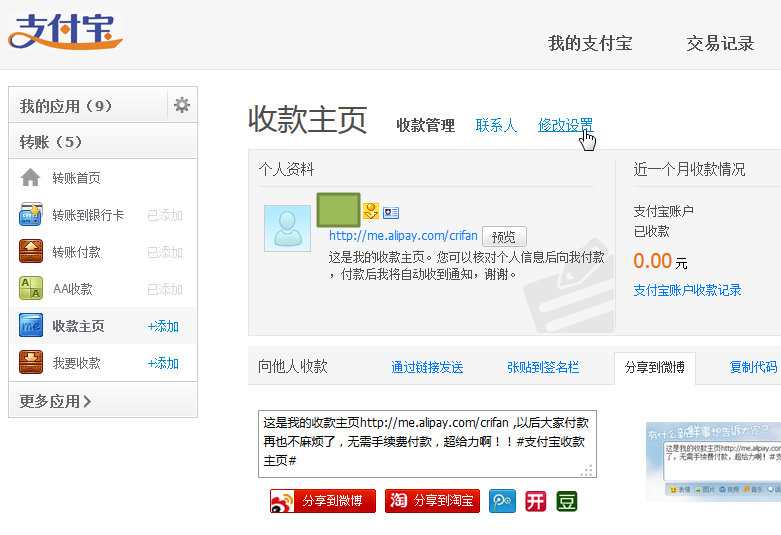Image resolution: width=781 pixels, height=535 pixels.
Task: Open 转账到银行卡 in the sidebar
Action: [x=88, y=215]
